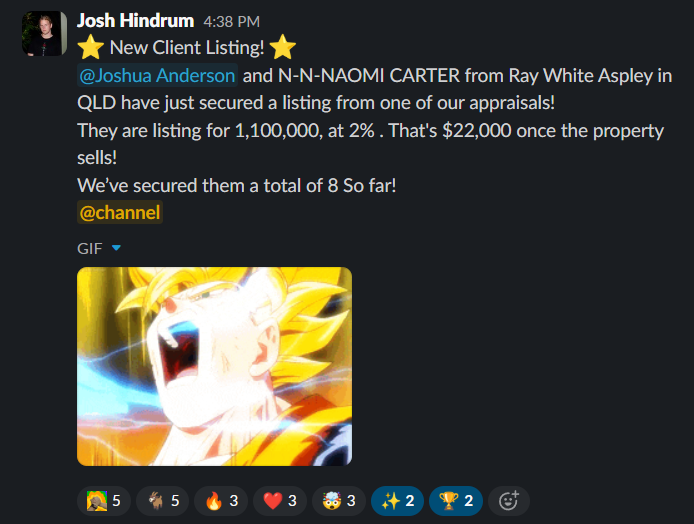Image resolution: width=694 pixels, height=524 pixels.
Task: Click the star emoji after New Client Listing
Action: (282, 47)
